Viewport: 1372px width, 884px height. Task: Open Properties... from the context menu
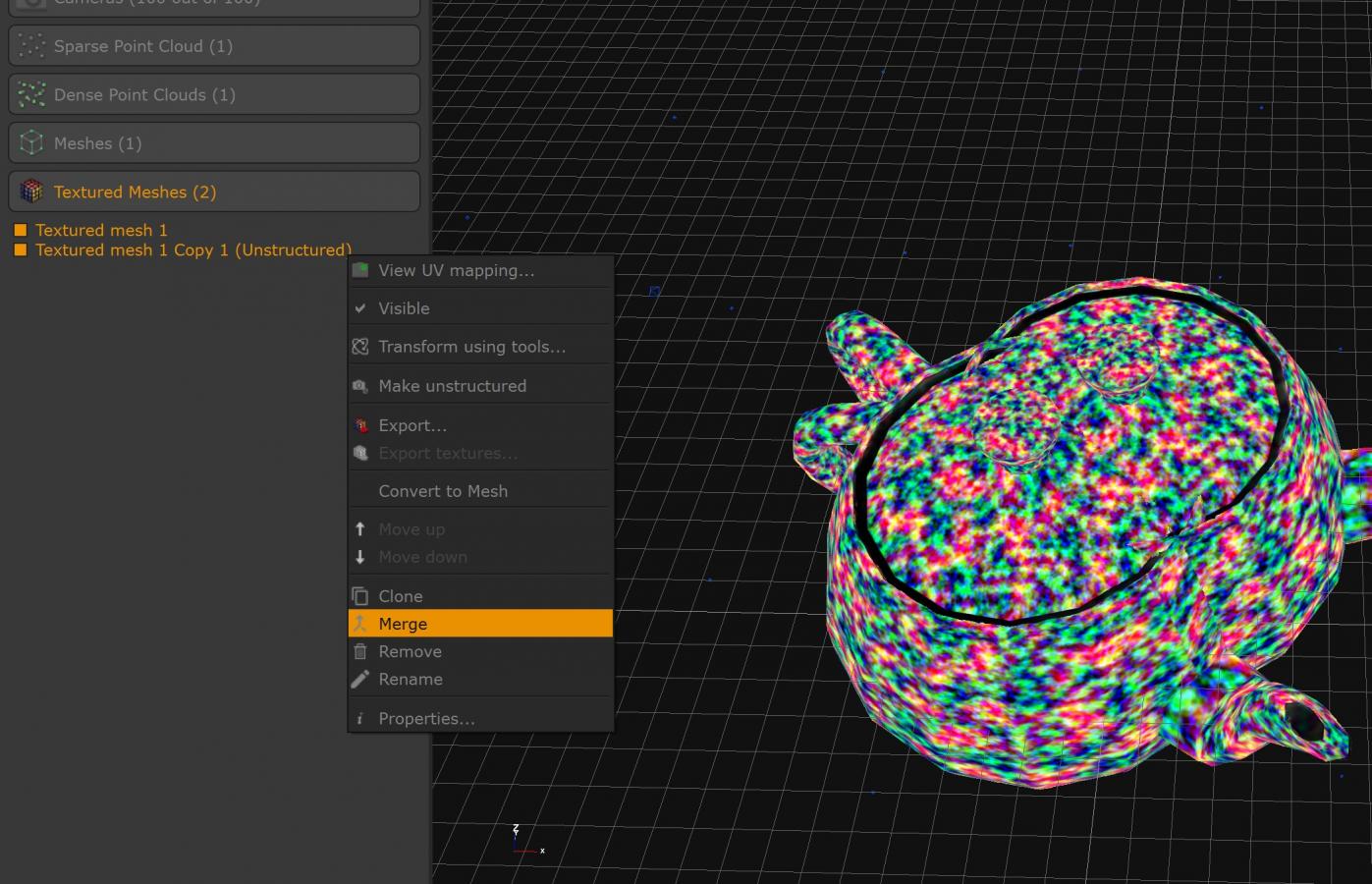click(480, 719)
